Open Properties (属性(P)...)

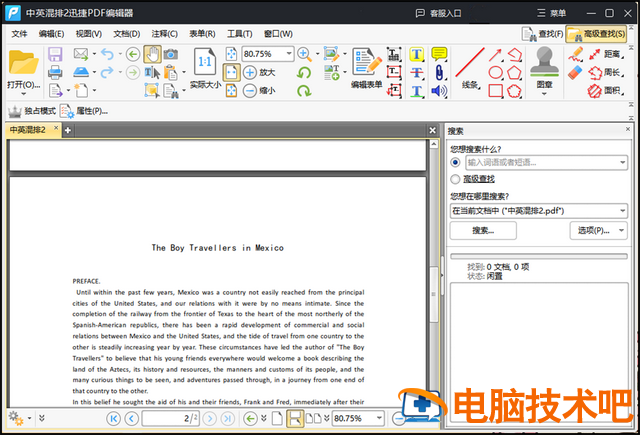[x=84, y=111]
